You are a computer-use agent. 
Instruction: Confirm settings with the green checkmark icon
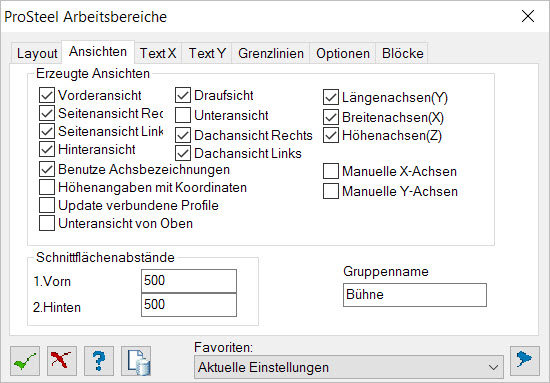click(x=25, y=361)
